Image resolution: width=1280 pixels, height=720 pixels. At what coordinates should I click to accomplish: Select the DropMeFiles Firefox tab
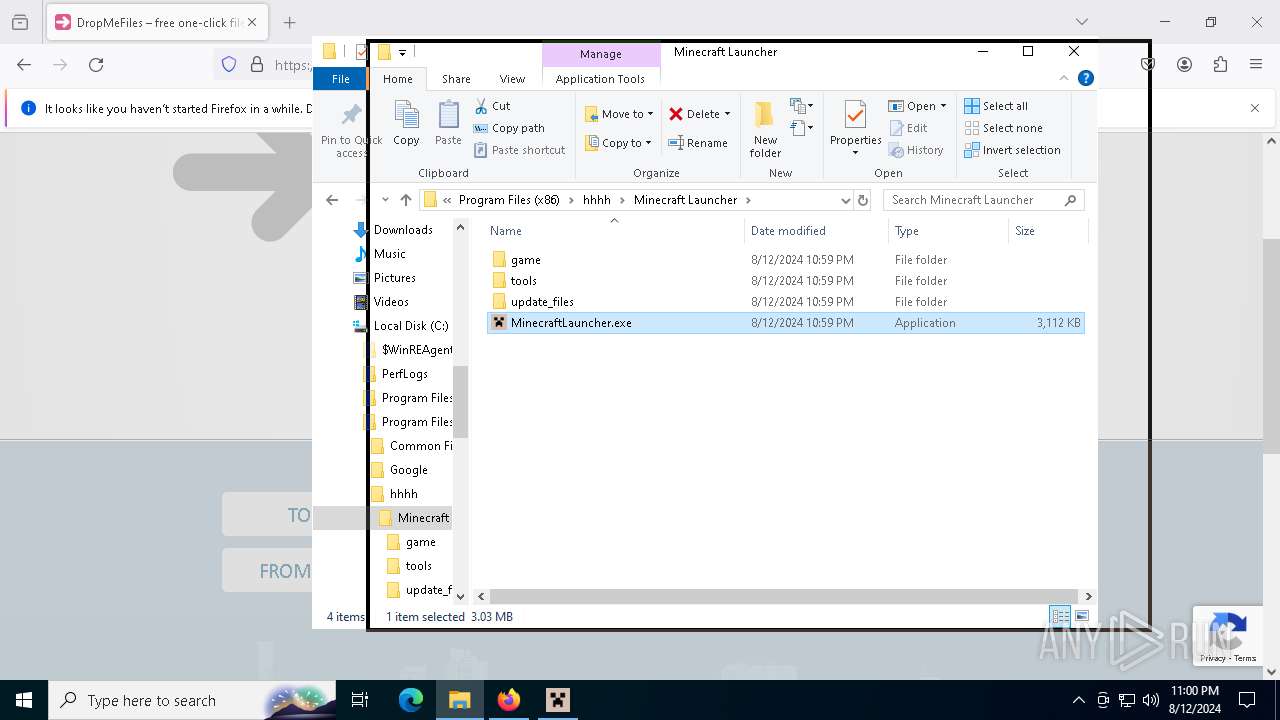point(157,22)
